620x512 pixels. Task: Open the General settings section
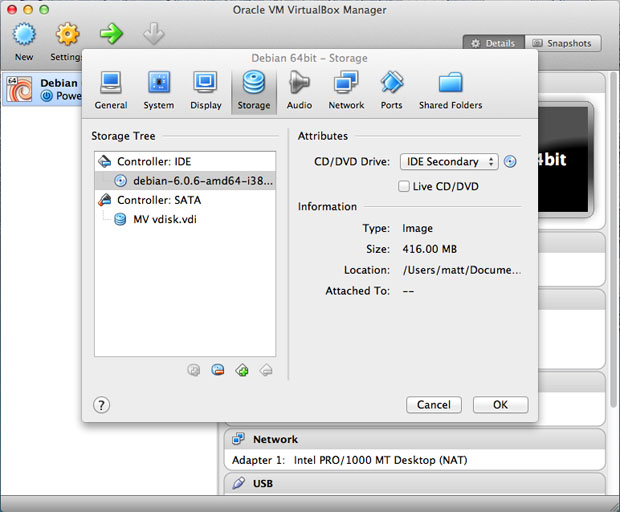pos(111,90)
